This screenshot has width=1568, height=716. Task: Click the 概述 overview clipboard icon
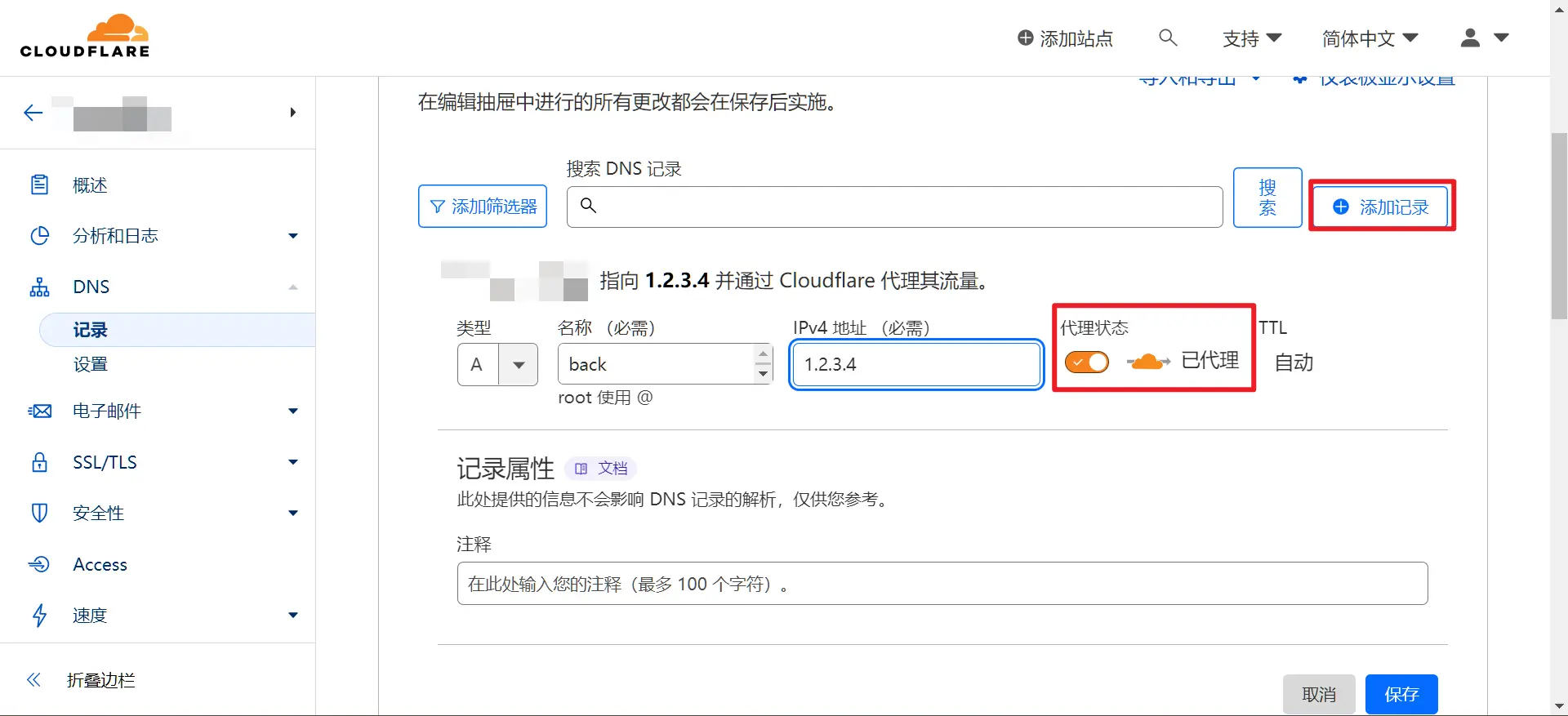tap(39, 185)
